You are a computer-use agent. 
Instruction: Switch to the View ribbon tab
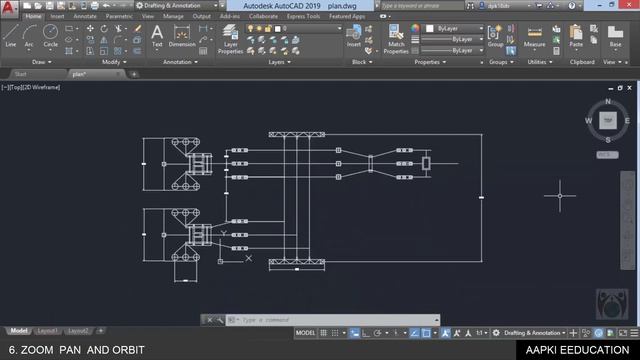click(x=148, y=16)
